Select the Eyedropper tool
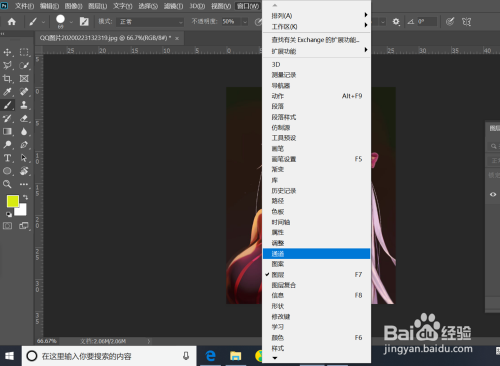Viewport: 500px width, 366px height. 7,92
